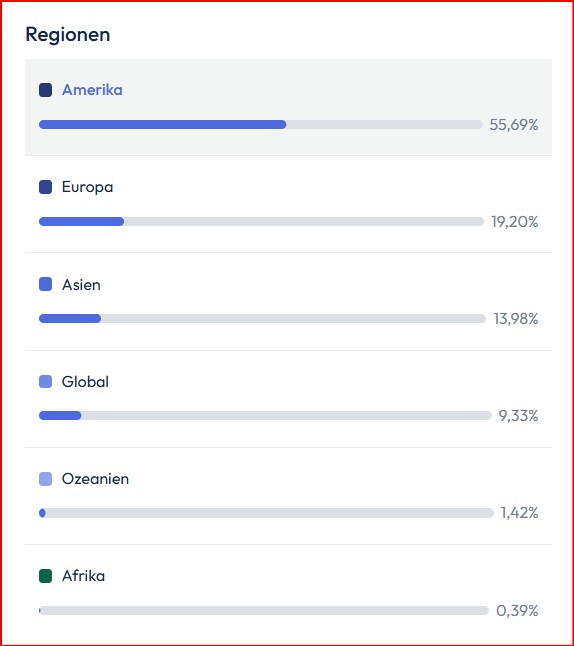574x646 pixels.
Task: Click the green Afrika color square
Action: [x=45, y=576]
